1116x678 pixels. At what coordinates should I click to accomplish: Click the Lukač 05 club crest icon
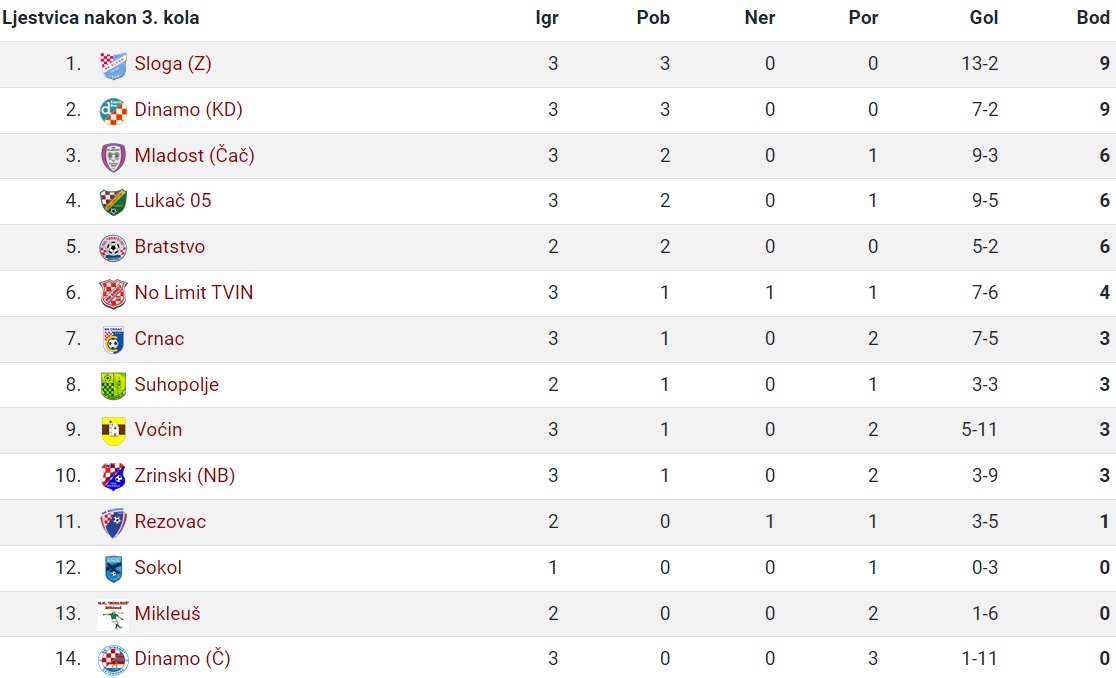pos(113,202)
